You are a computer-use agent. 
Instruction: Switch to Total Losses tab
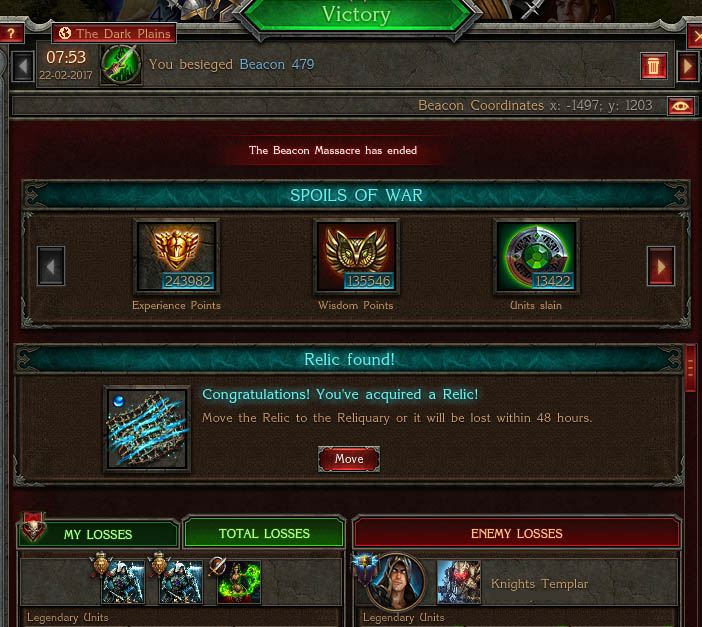[x=264, y=533]
